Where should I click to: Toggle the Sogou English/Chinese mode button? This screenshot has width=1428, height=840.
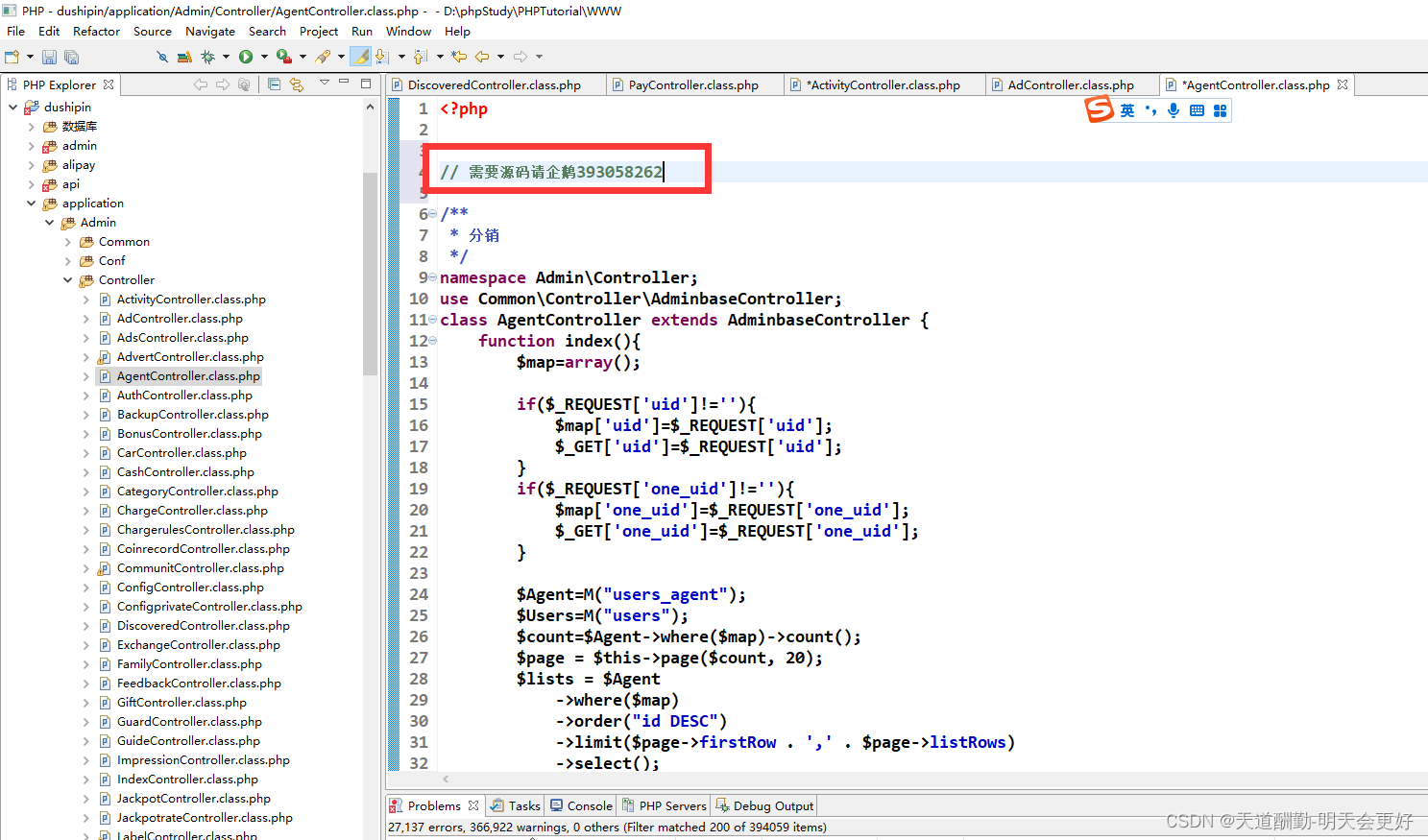point(1127,110)
